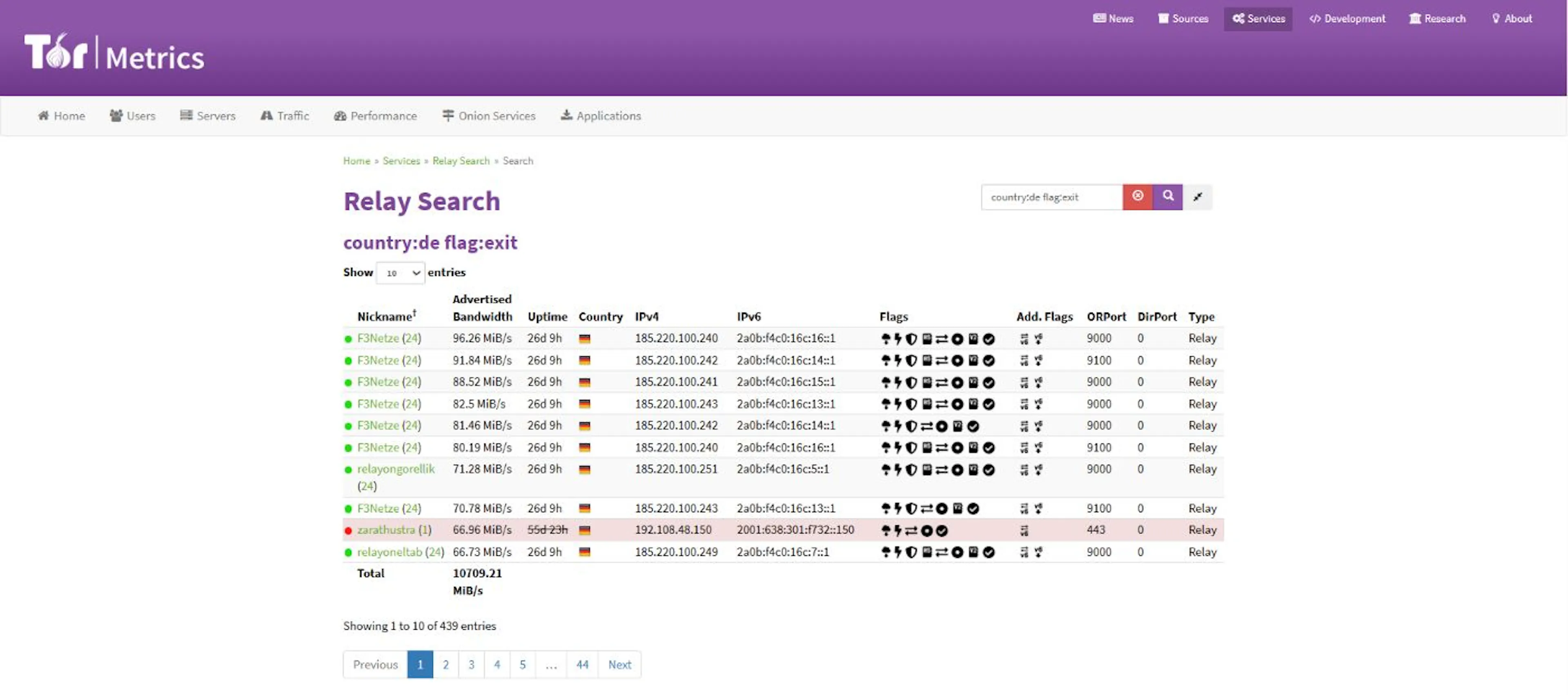Go to results page 5
This screenshot has height=695, width=1568.
tap(522, 665)
